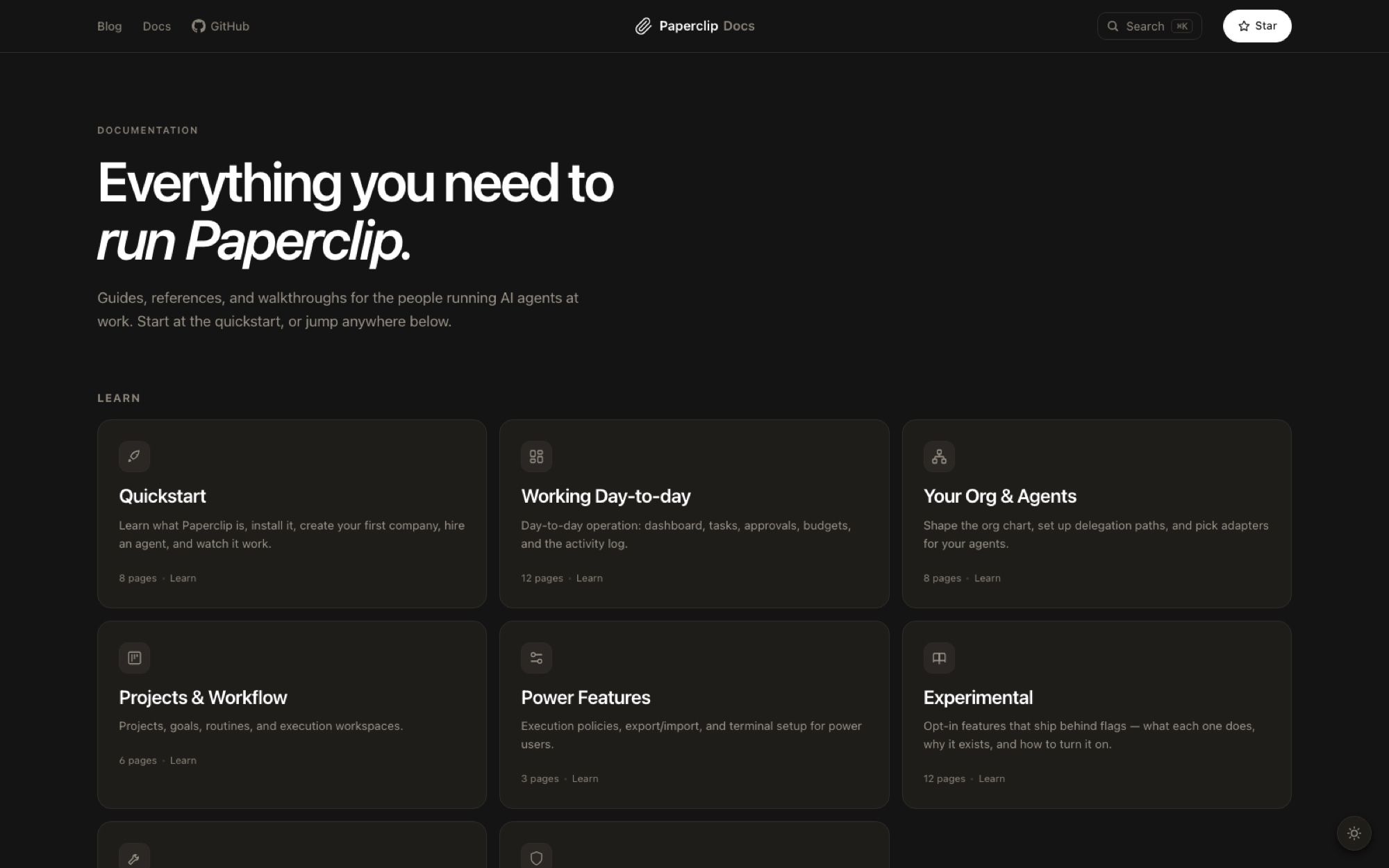Click '8 pages' on Your Org & Agents card
The image size is (1389, 868).
pos(942,578)
